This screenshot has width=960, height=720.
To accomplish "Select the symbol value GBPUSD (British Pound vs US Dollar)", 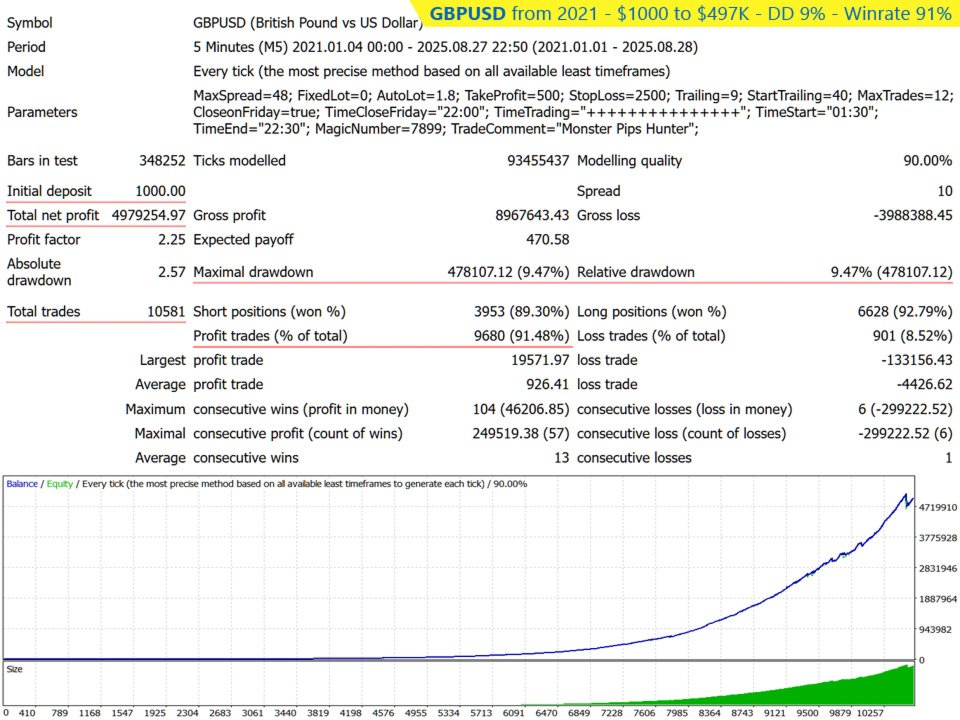I will click(x=308, y=23).
